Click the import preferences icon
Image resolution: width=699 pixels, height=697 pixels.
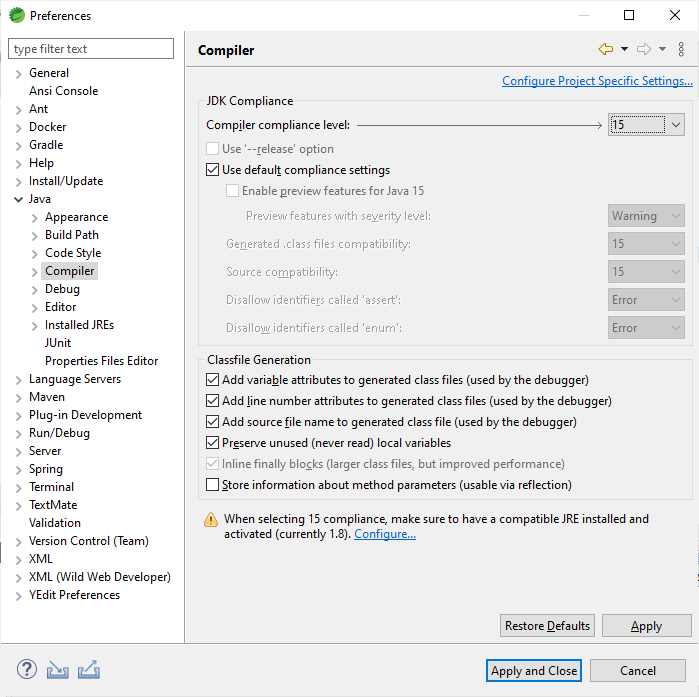(x=58, y=670)
